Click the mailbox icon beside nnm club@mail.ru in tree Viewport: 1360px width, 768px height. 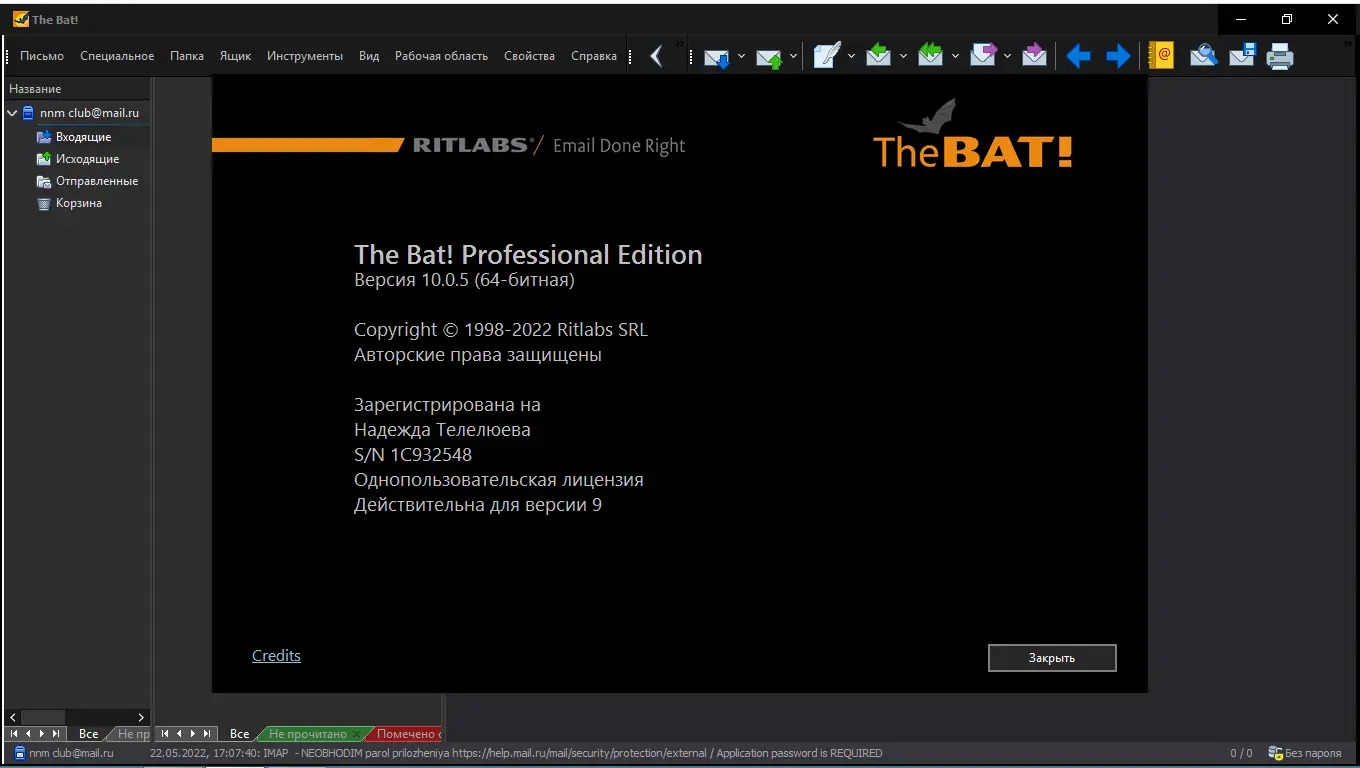pos(28,113)
